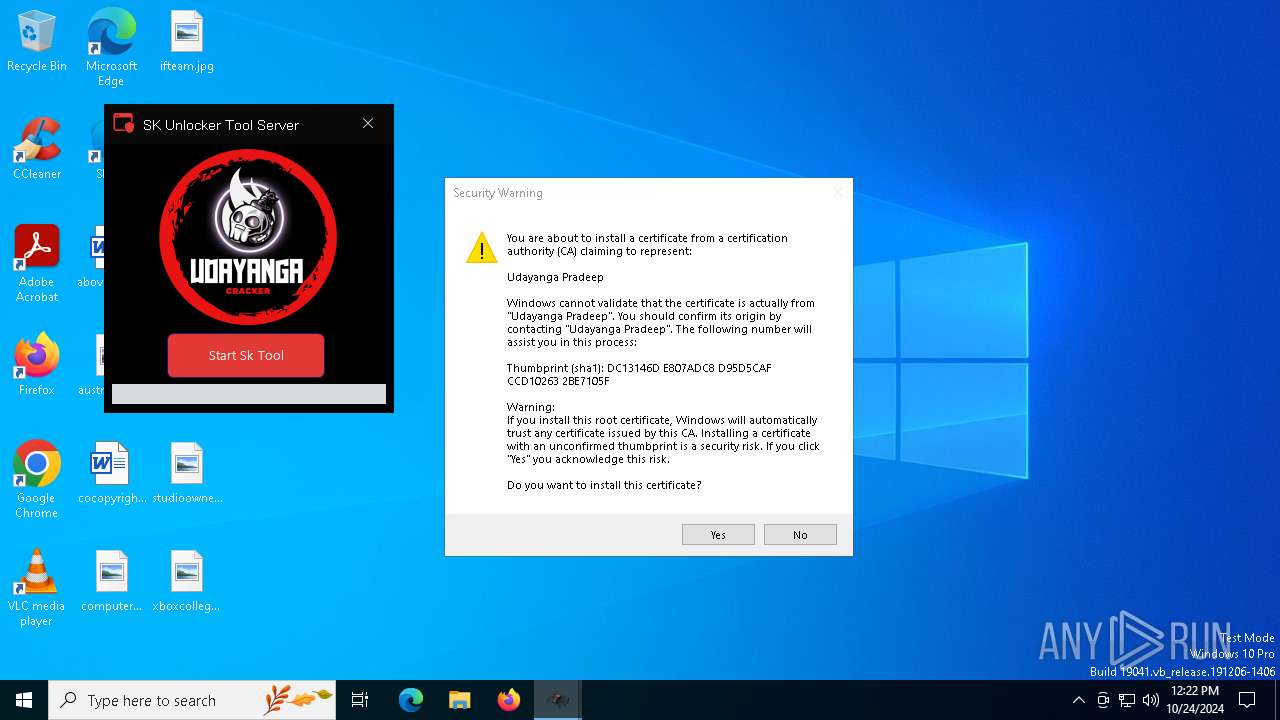
Task: Click No to decline certificate install
Action: 800,535
